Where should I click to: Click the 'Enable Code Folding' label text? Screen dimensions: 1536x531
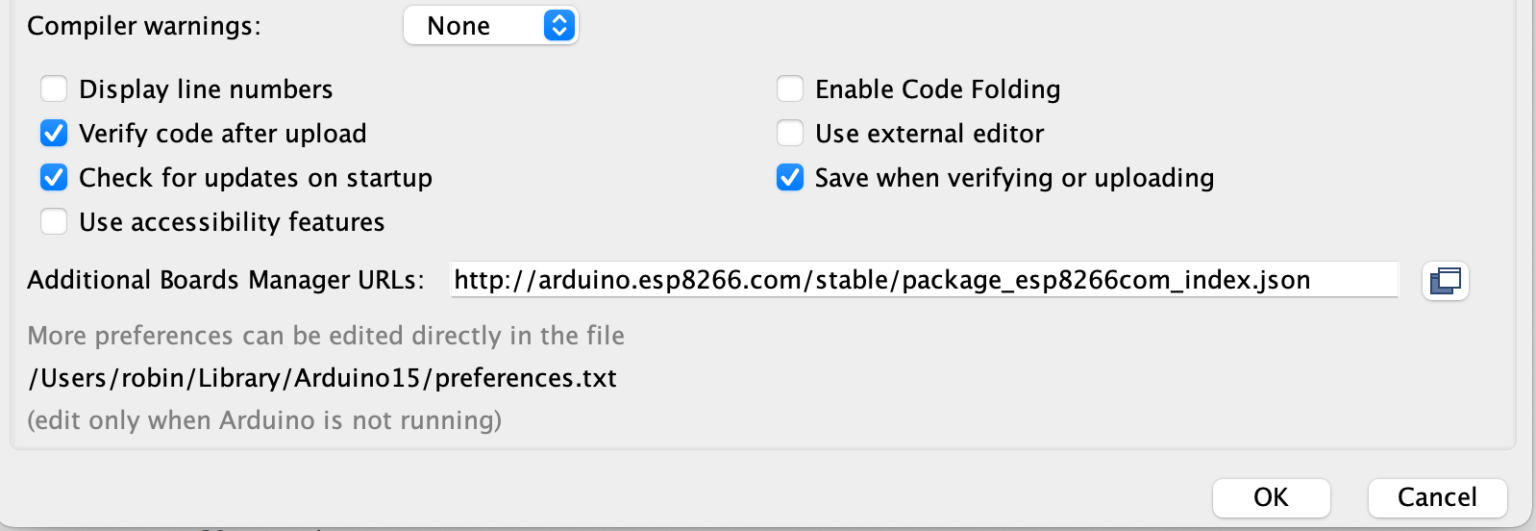coord(937,89)
